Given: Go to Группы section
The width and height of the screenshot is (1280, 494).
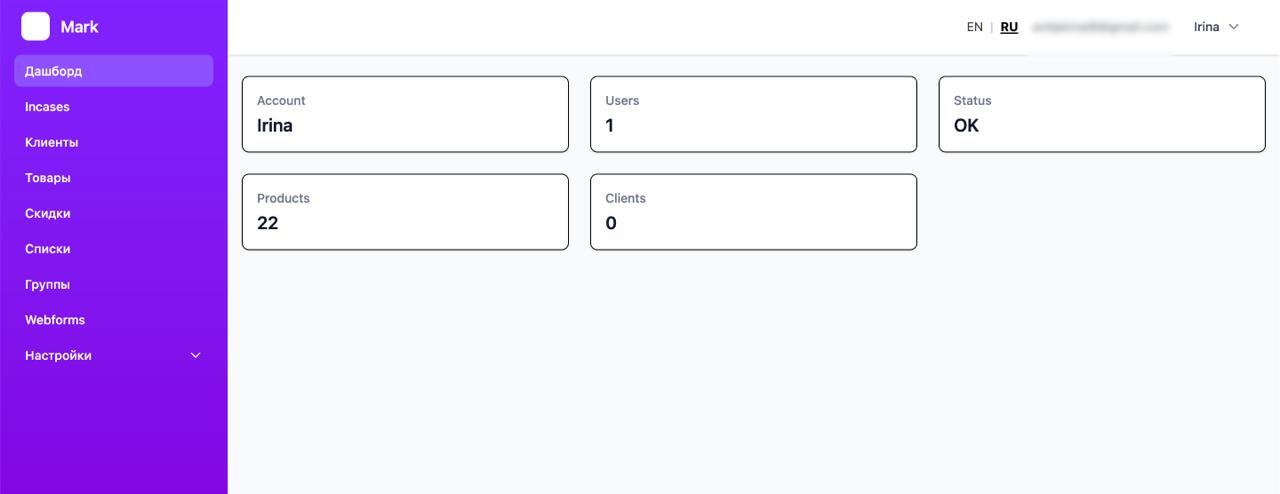Looking at the screenshot, I should click(48, 284).
